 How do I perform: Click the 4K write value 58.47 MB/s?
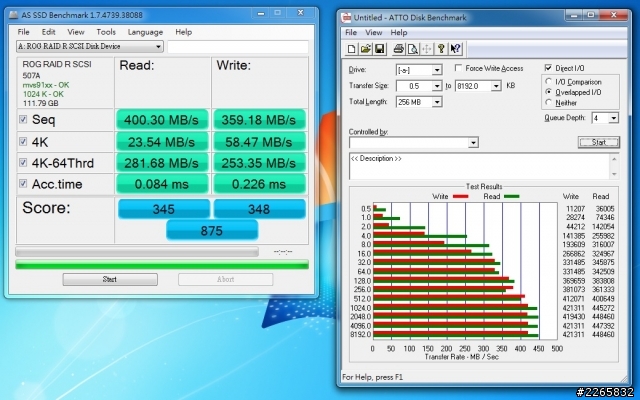[259, 142]
